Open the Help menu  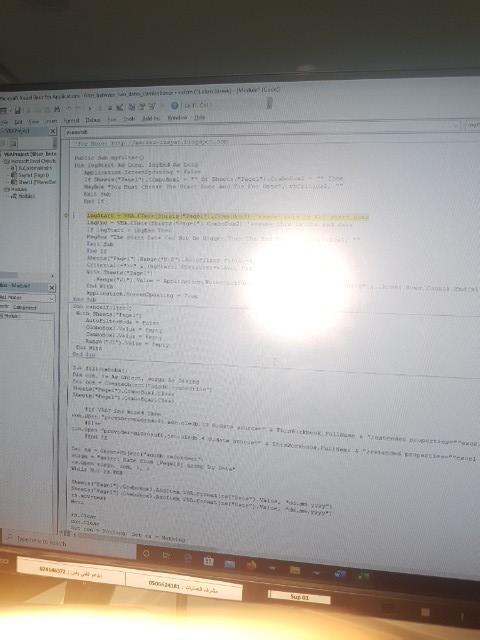(x=199, y=118)
